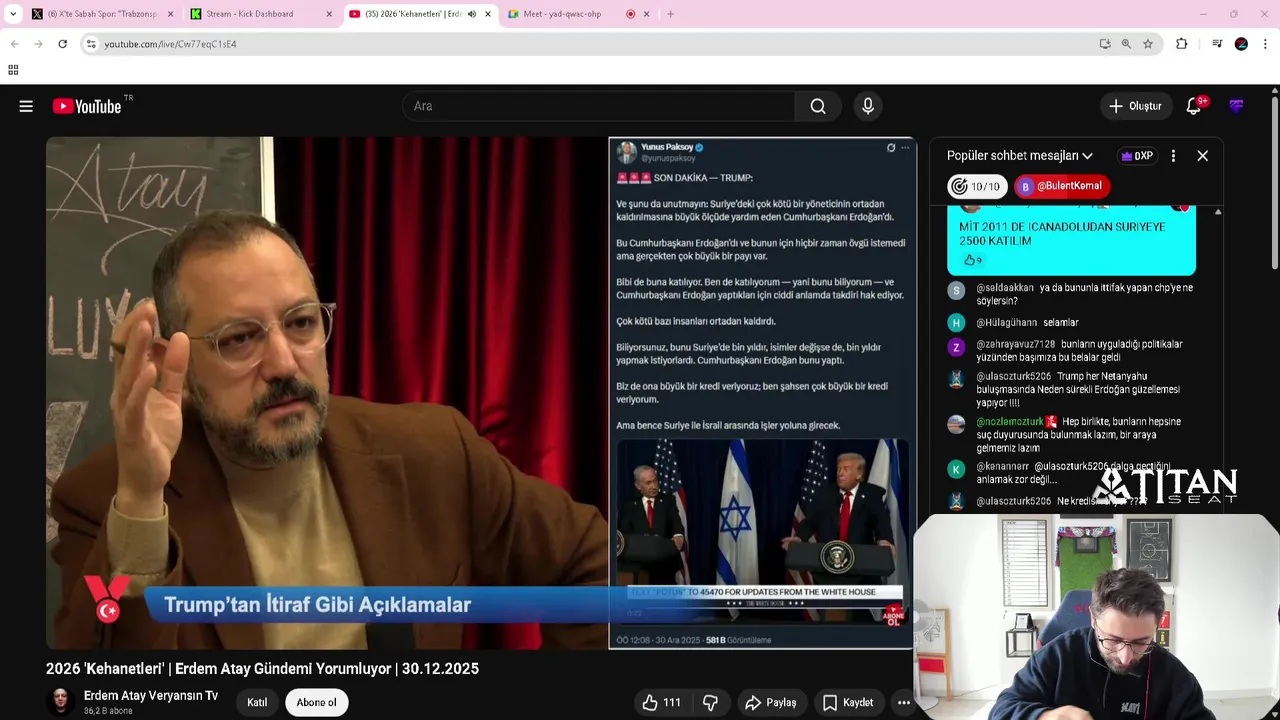The image size is (1280, 720).
Task: Select the @seldaakkan chat username
Action: [x=1005, y=288]
